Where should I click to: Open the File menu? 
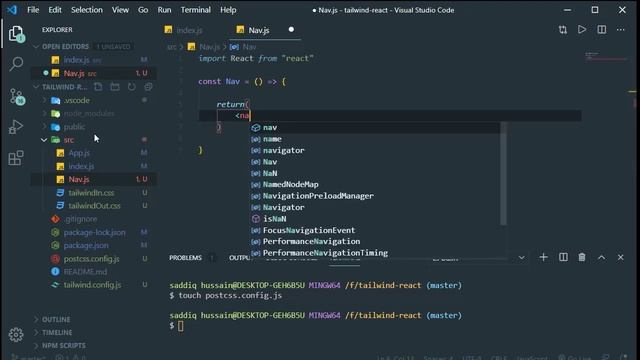pyautogui.click(x=33, y=10)
